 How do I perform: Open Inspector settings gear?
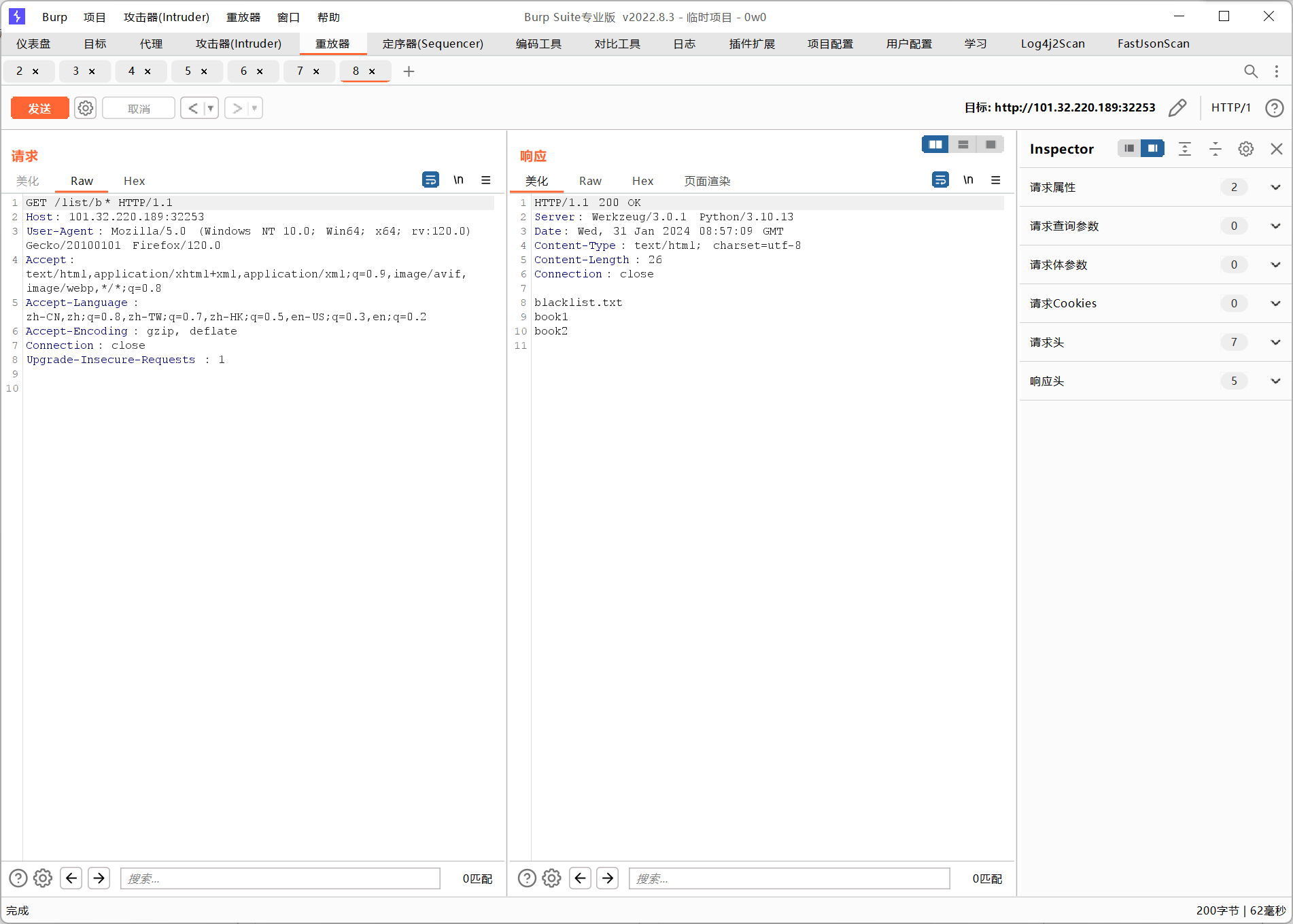click(x=1246, y=149)
